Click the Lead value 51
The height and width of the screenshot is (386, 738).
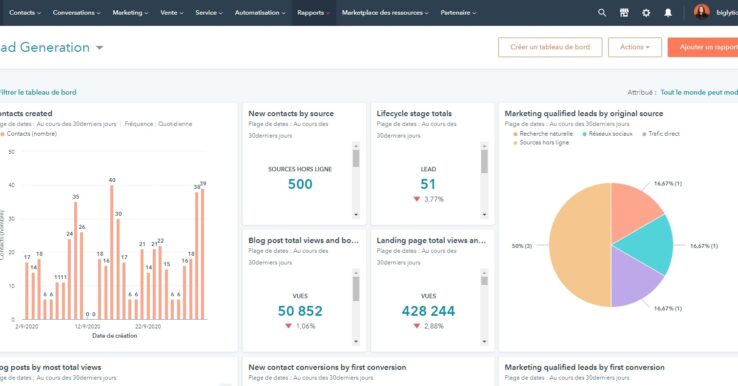[x=428, y=184]
